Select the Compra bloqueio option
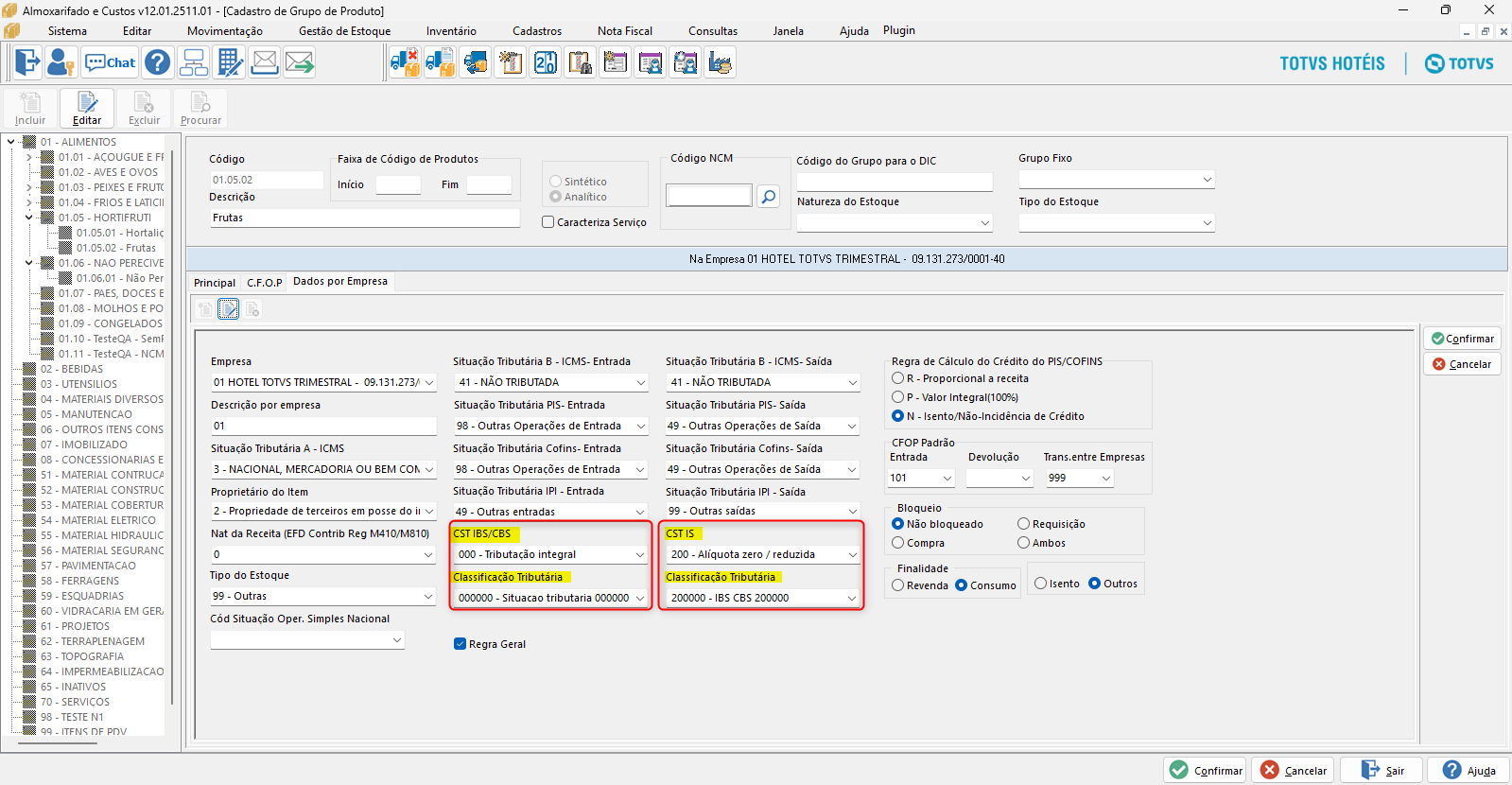 click(897, 543)
